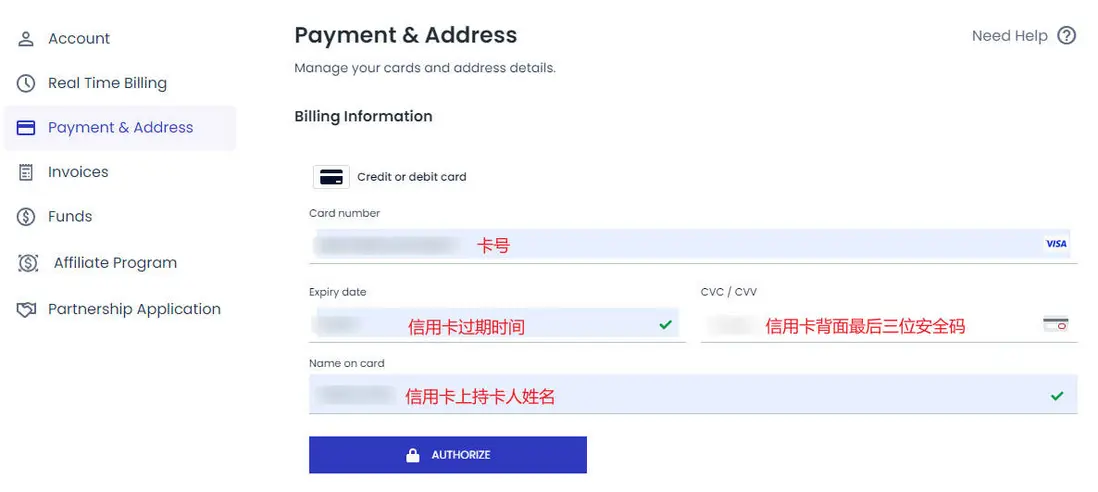This screenshot has height=492, width=1098.
Task: Click the Partnership Application handshake icon
Action: 26,310
